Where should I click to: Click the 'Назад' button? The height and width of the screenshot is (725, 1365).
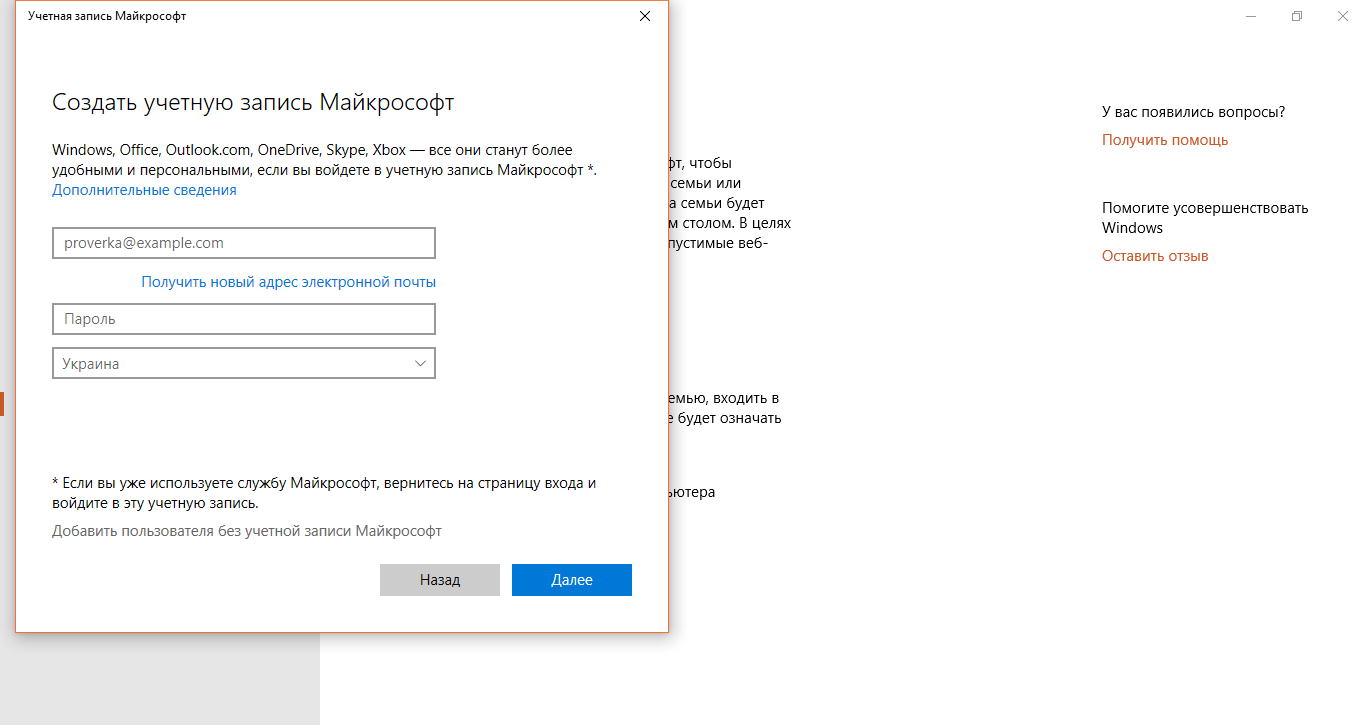(x=440, y=580)
